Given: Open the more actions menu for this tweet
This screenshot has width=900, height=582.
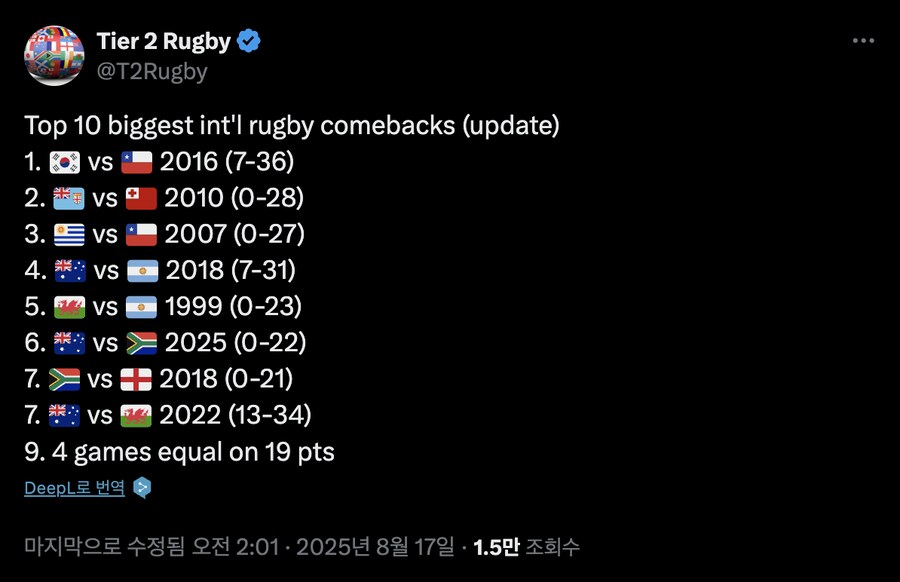Looking at the screenshot, I should 862,40.
